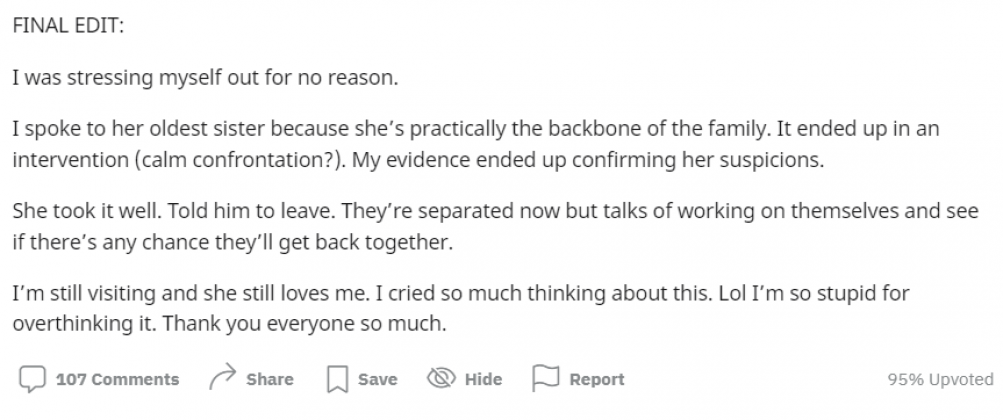Click the Thank you everyone so much sentence
1003x420 pixels.
point(304,323)
